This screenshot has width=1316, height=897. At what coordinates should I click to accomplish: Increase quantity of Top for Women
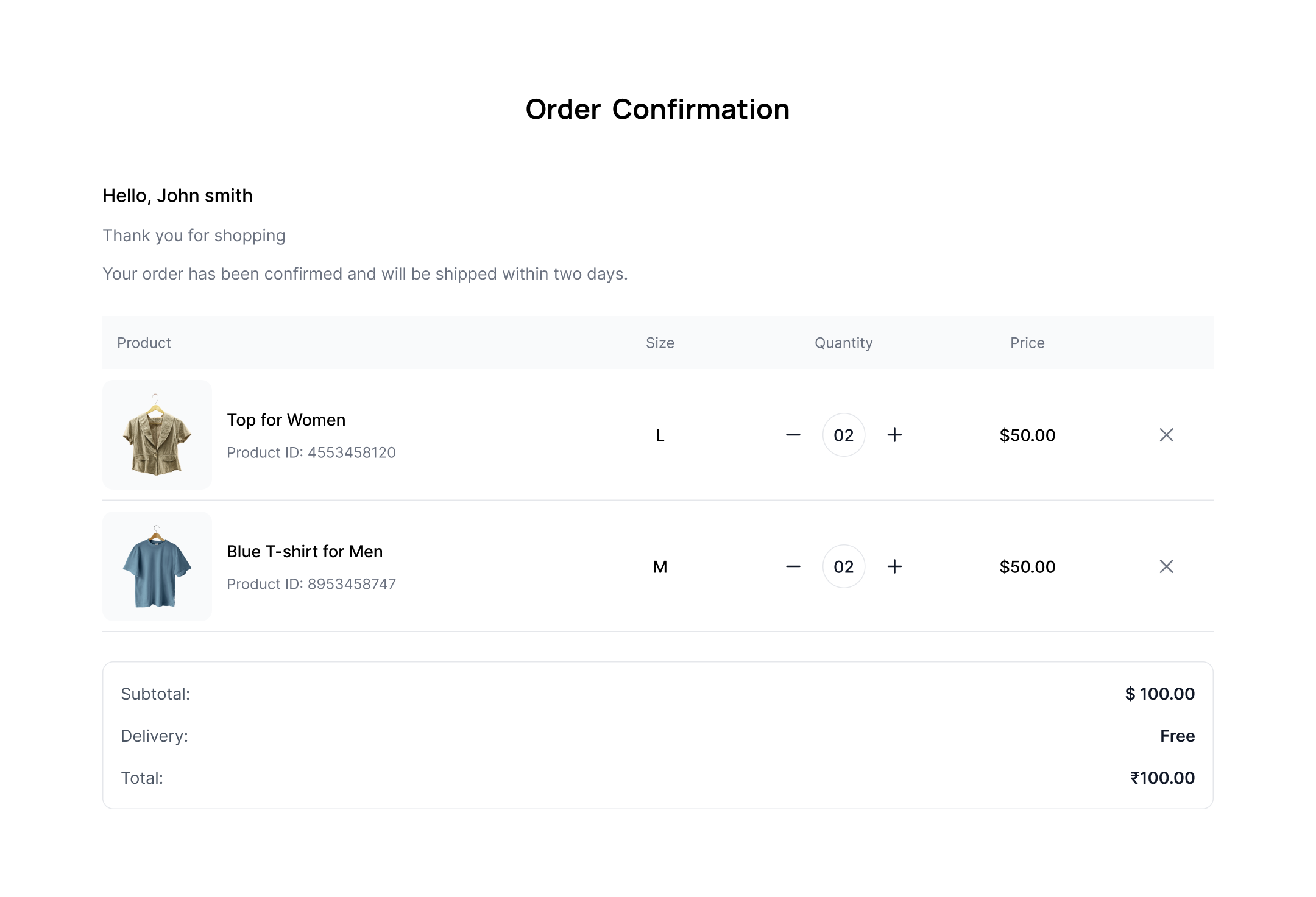coord(894,435)
